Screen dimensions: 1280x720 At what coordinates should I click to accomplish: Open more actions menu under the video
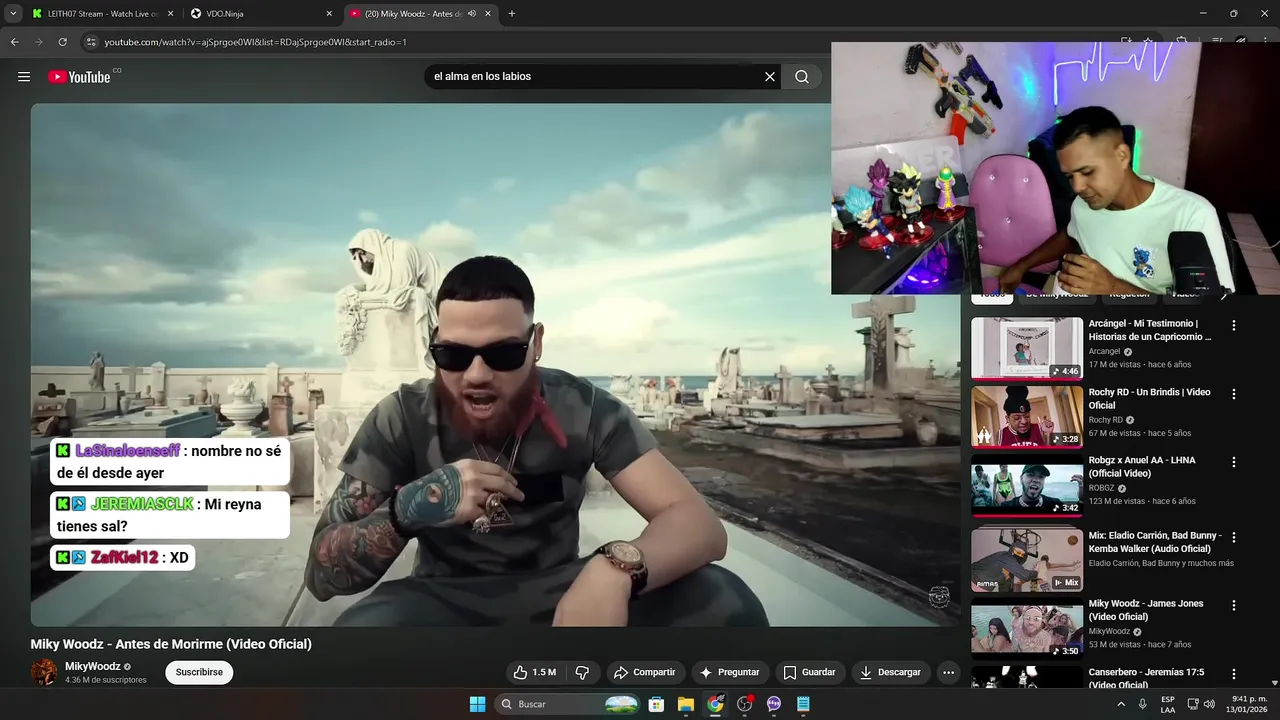[949, 672]
